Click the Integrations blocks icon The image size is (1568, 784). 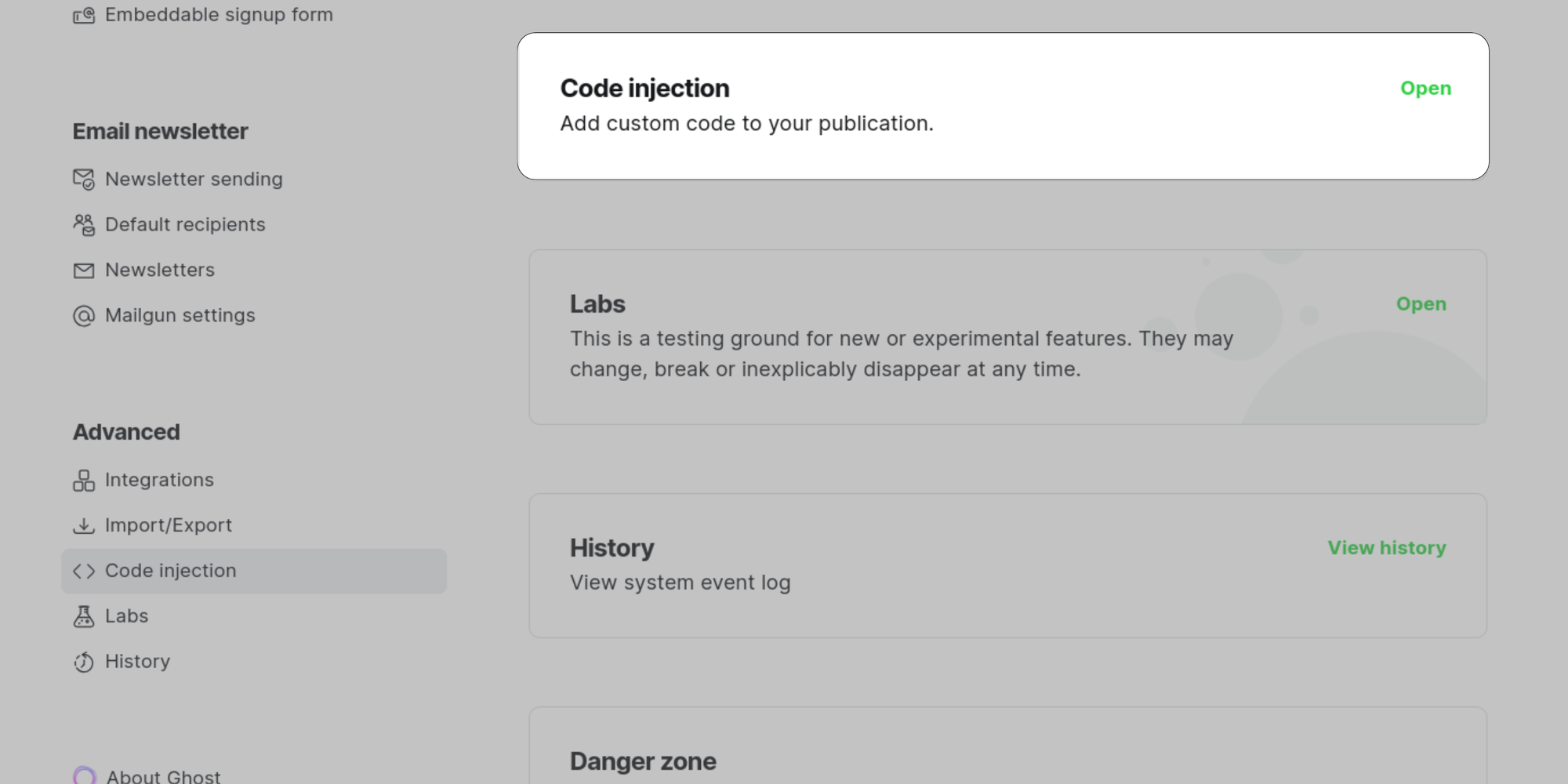coord(84,481)
